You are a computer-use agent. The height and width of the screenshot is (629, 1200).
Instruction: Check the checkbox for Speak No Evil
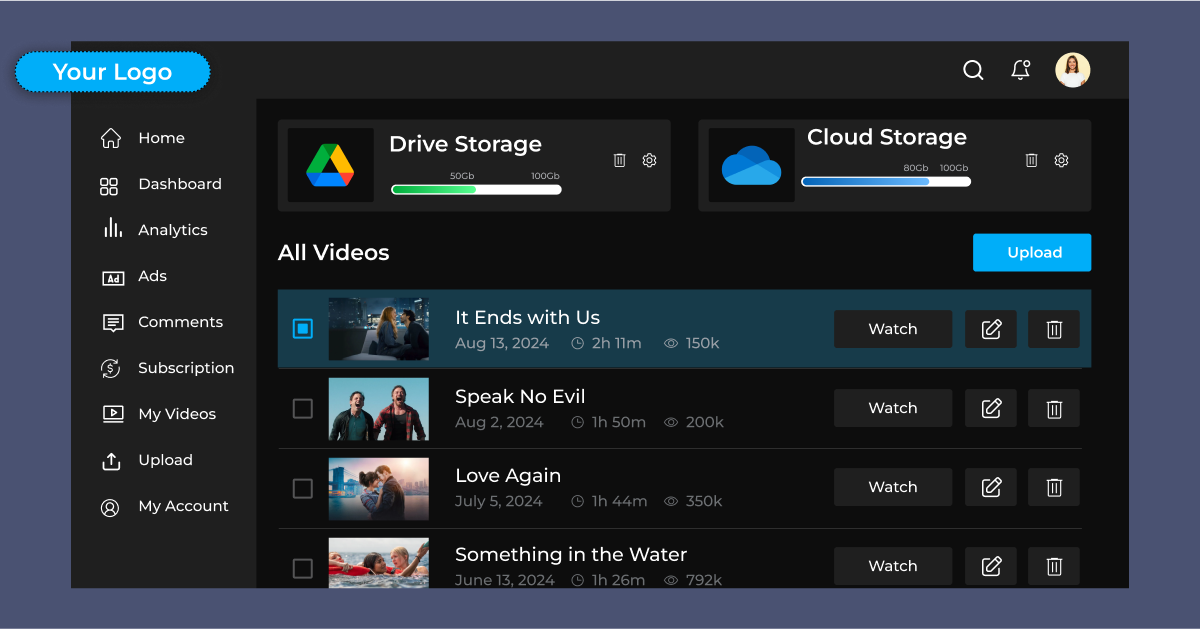coord(302,408)
